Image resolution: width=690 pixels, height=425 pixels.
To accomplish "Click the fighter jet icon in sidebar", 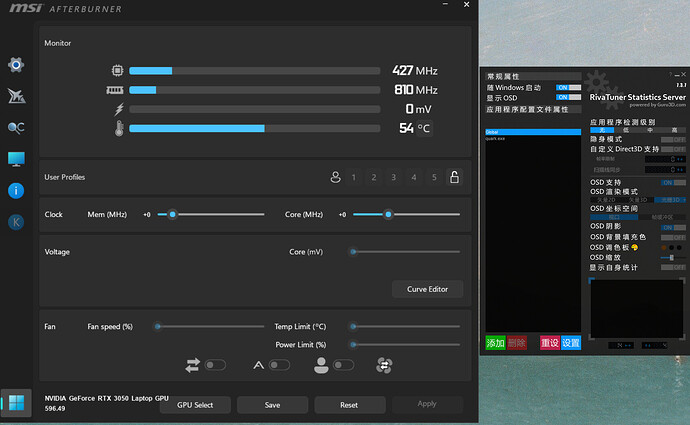I will [16, 96].
